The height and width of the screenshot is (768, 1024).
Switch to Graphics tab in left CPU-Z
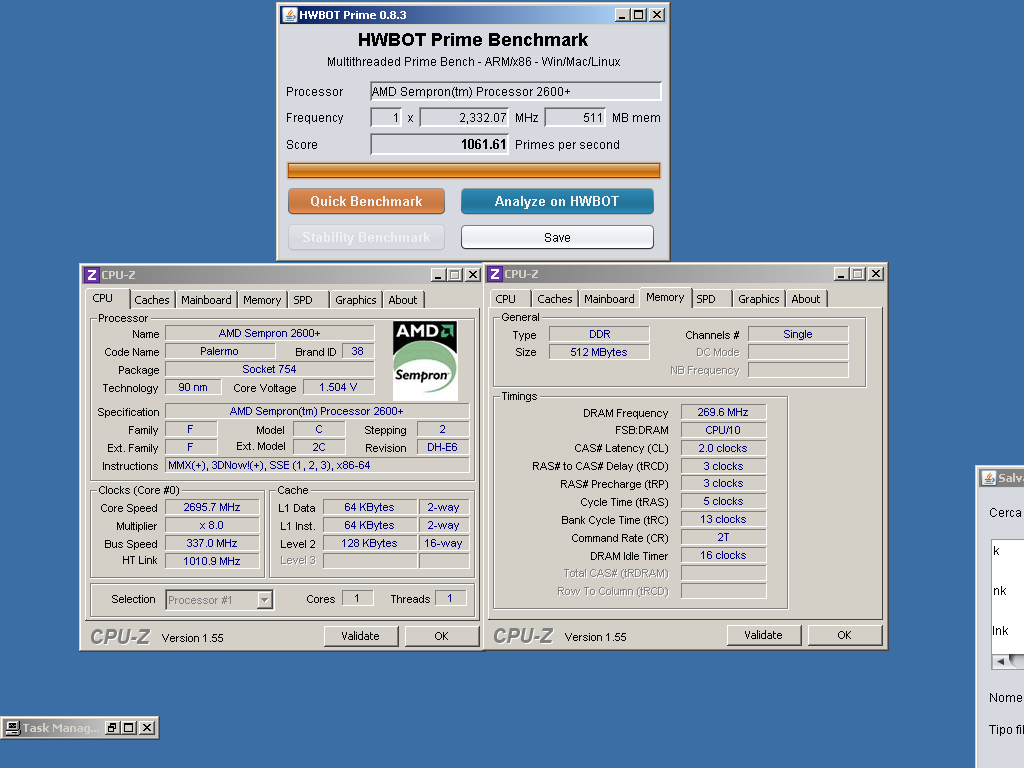point(356,300)
